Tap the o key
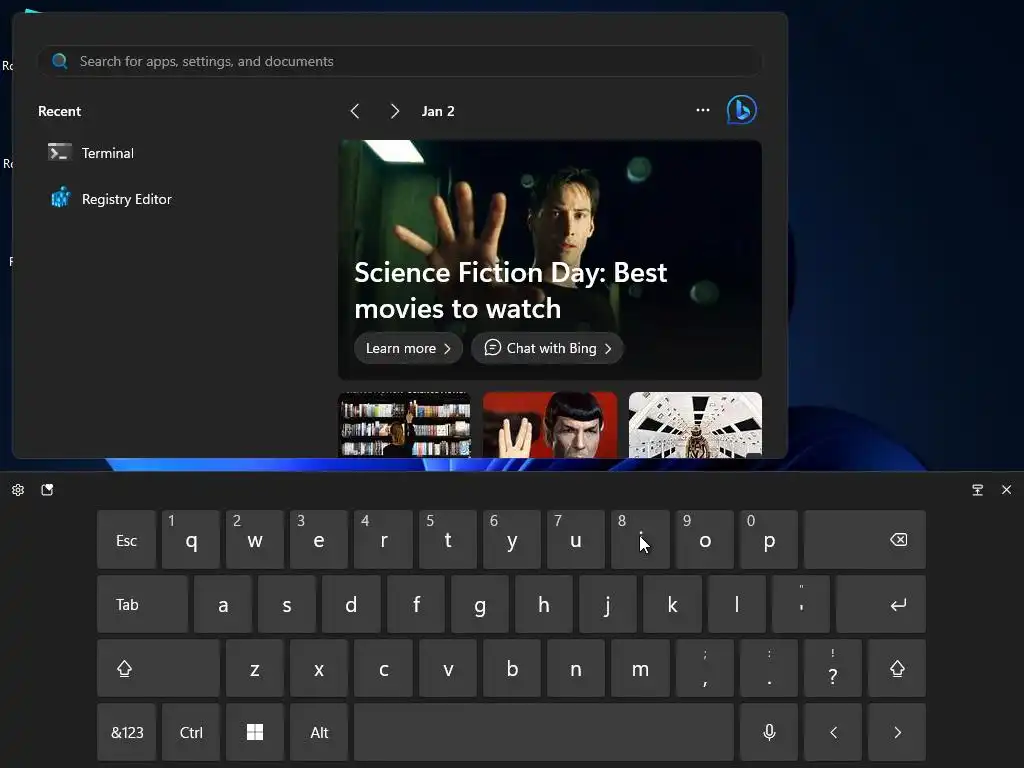Viewport: 1024px width, 768px height. coord(705,539)
